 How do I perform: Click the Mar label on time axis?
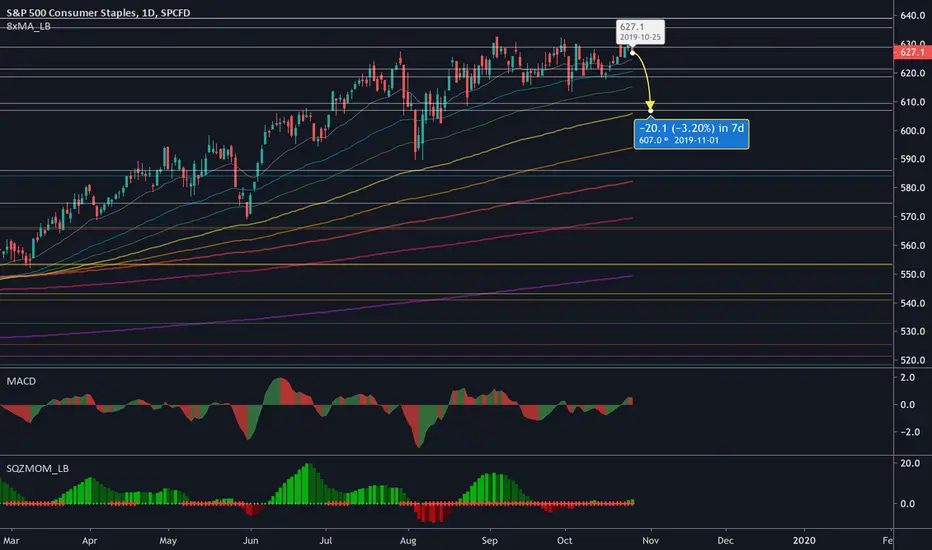tap(11, 540)
